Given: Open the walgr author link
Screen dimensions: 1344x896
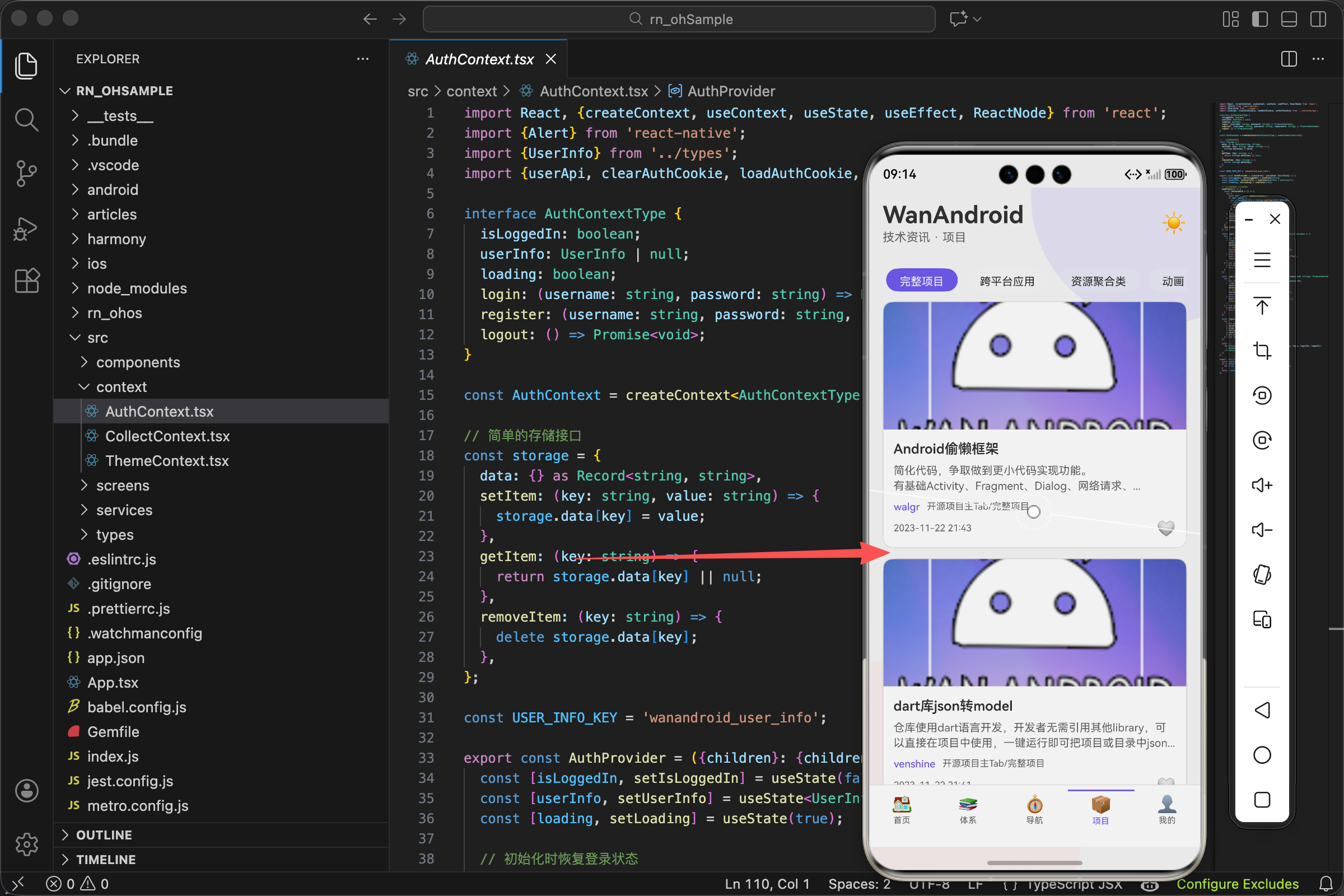Looking at the screenshot, I should point(906,507).
